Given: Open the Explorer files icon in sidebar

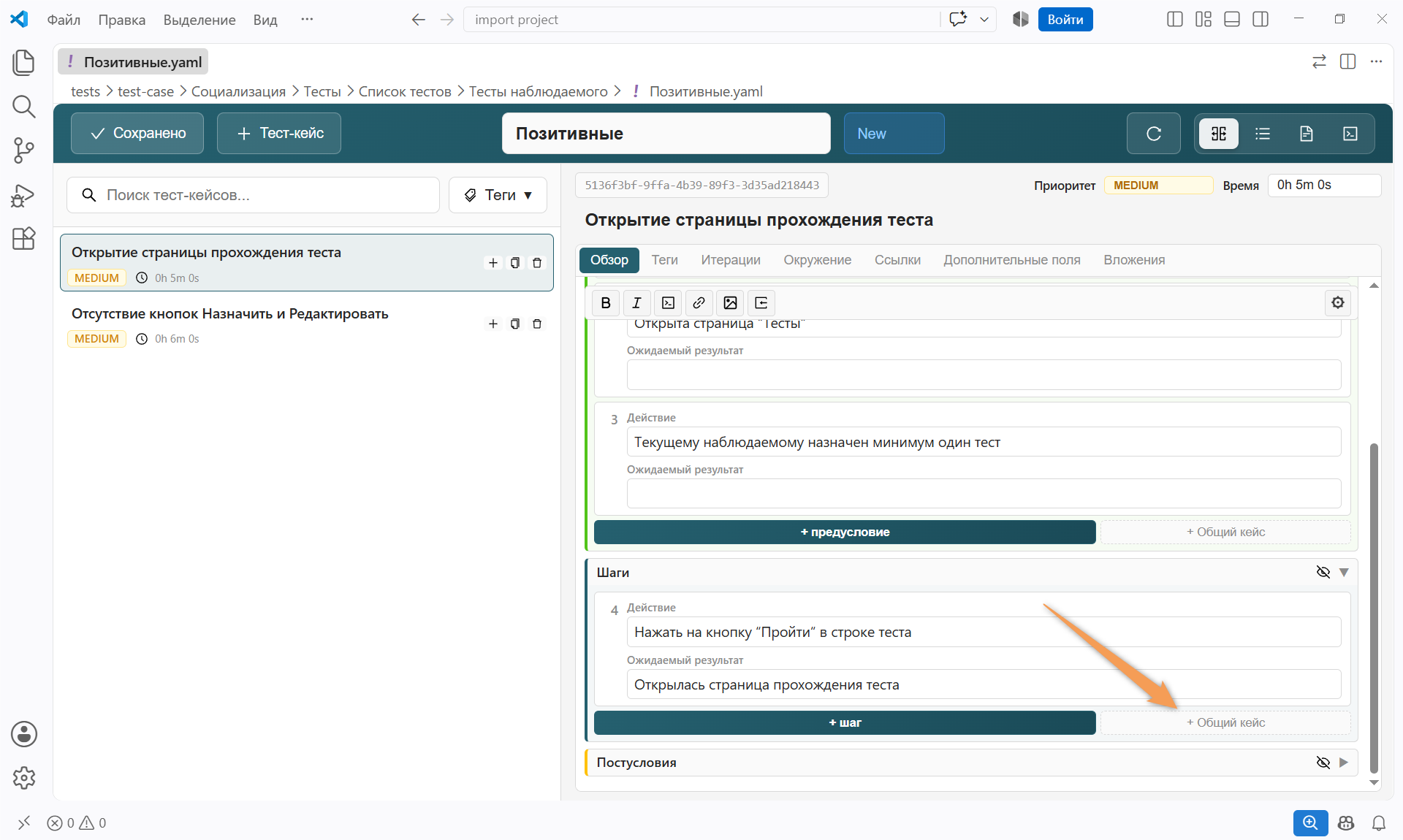Looking at the screenshot, I should point(23,62).
